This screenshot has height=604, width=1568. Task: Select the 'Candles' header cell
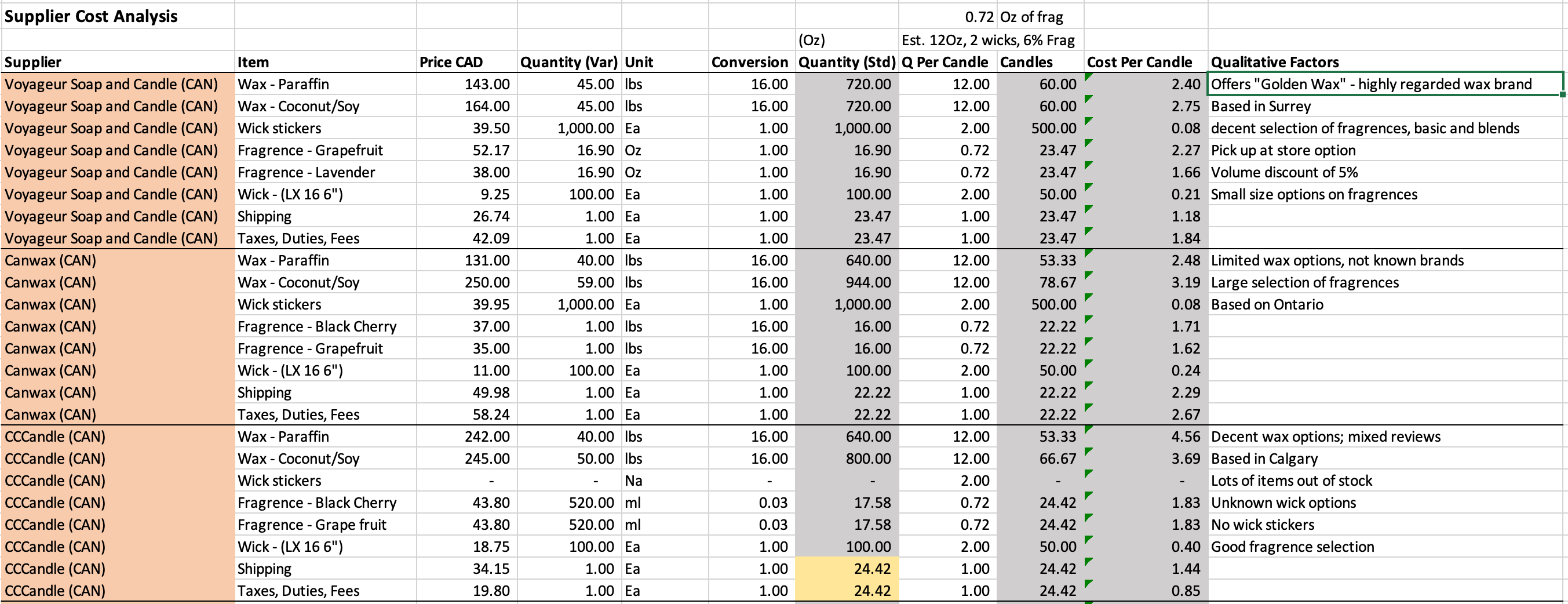click(1040, 62)
